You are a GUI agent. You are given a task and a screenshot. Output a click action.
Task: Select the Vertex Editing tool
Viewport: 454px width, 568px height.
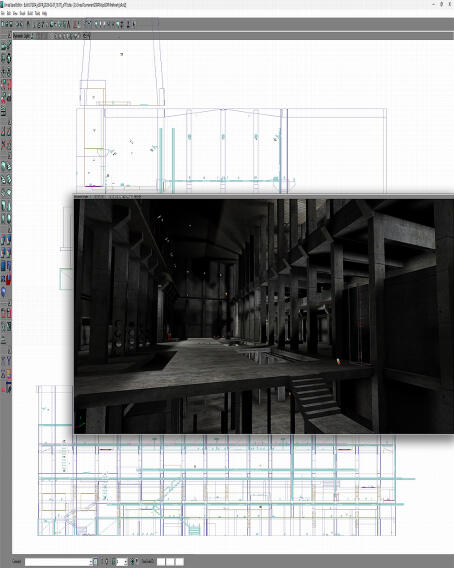click(9, 46)
